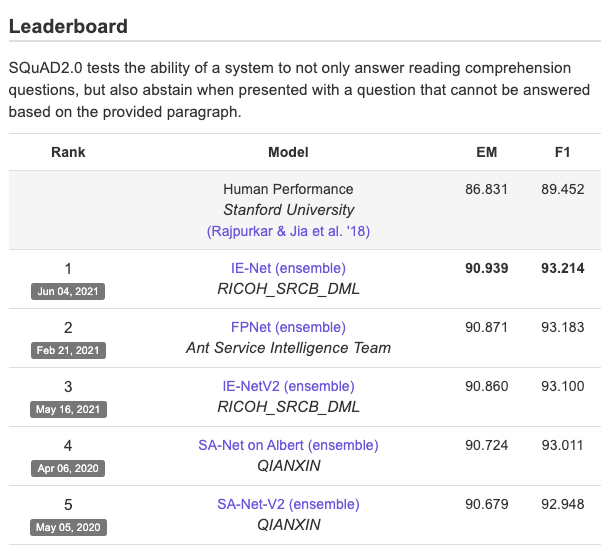Open the IE-Net (ensemble) model link
Image resolution: width=614 pixels, height=551 pixels.
[x=288, y=268]
